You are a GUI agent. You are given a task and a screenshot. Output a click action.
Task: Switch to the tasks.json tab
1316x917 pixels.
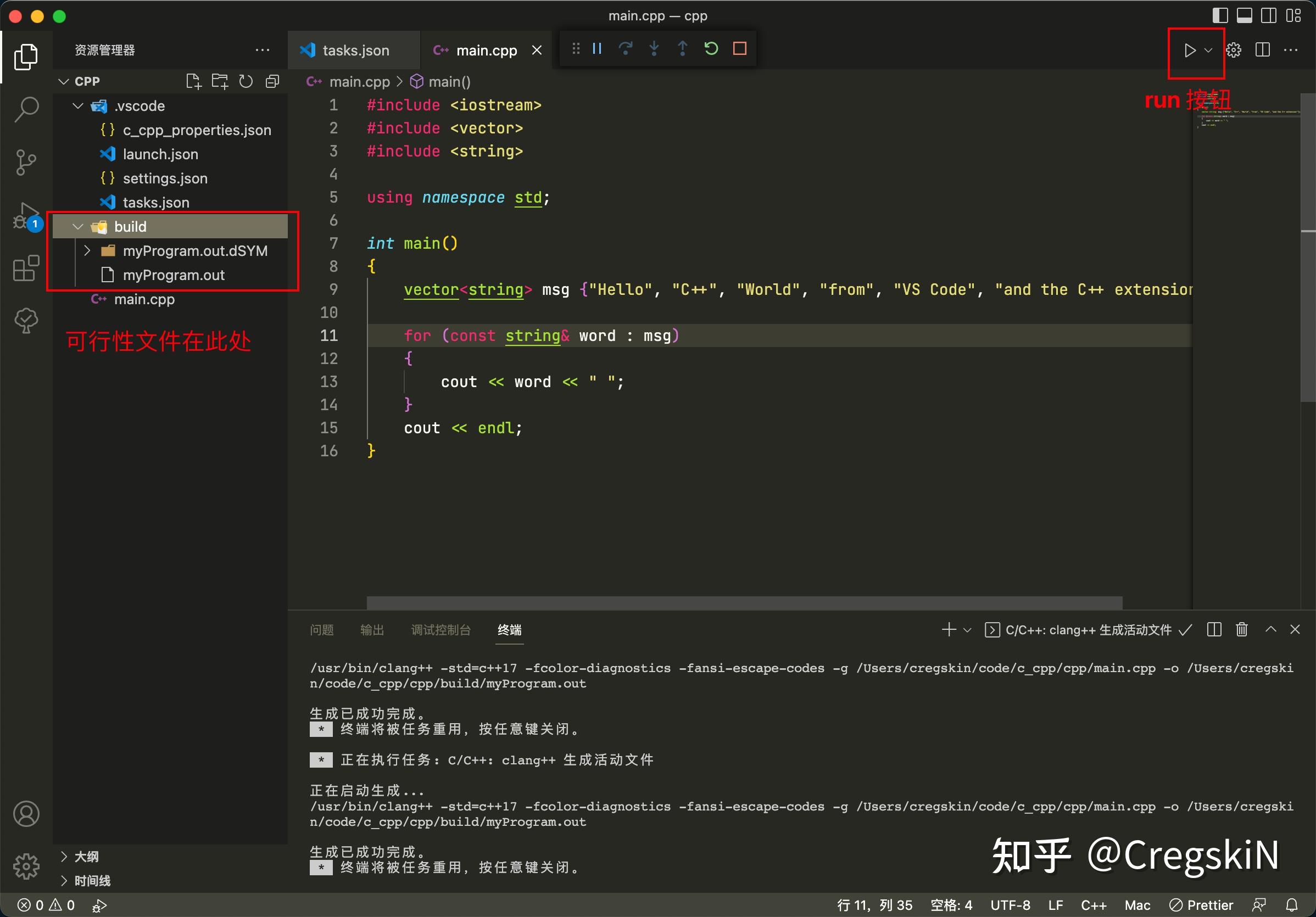point(355,51)
